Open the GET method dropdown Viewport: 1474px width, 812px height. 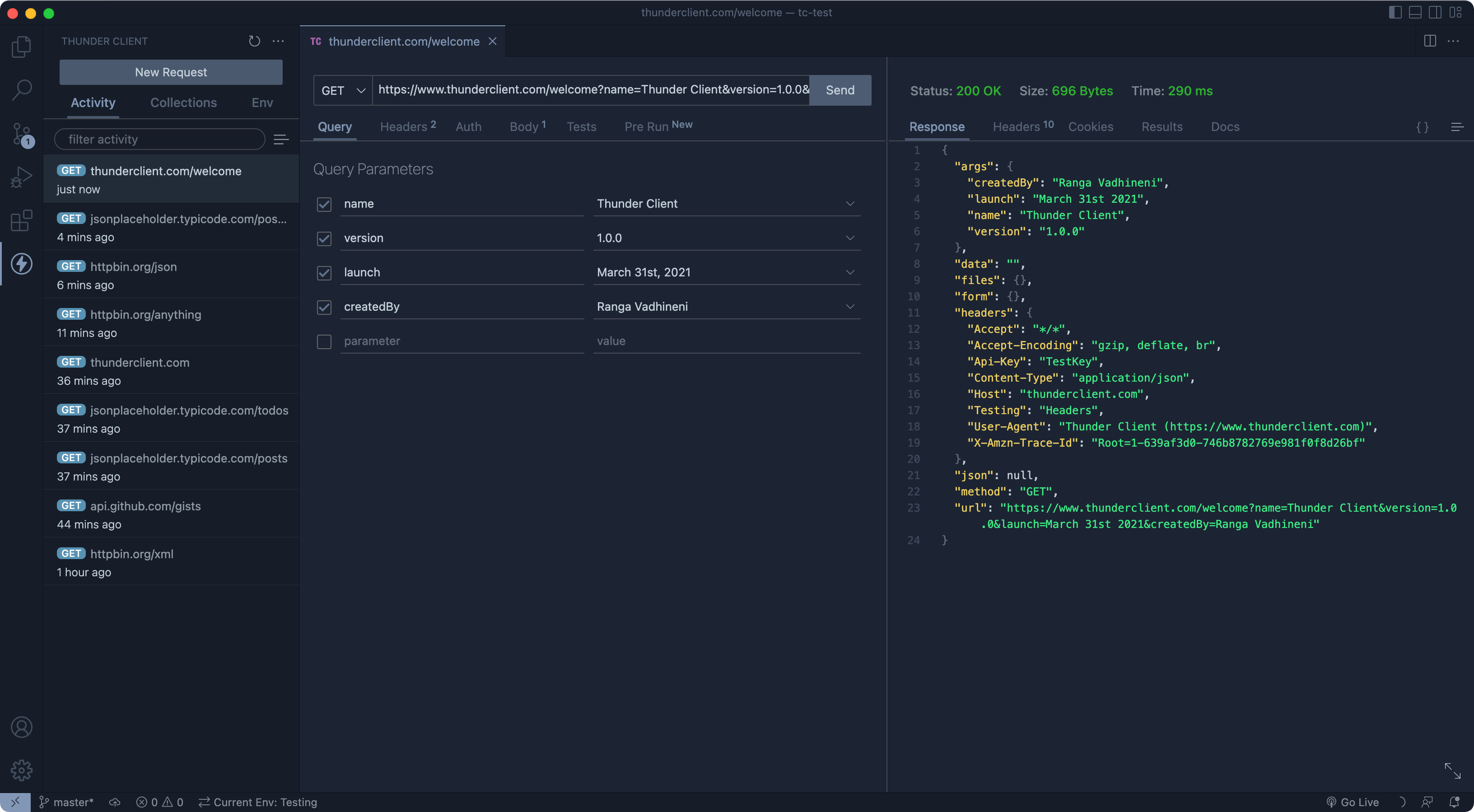[x=343, y=90]
